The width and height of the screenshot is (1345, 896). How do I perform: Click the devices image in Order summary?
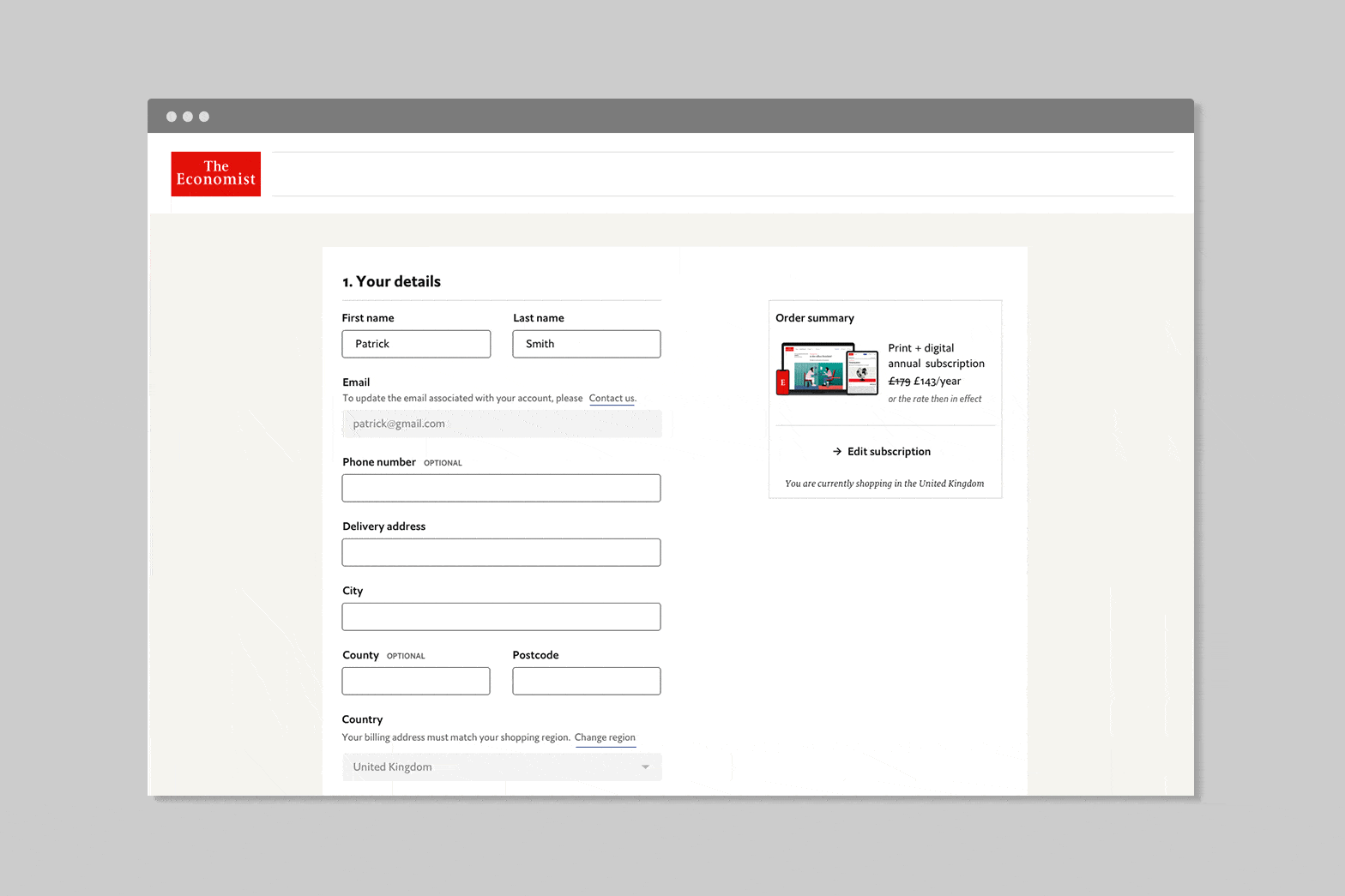click(x=827, y=369)
